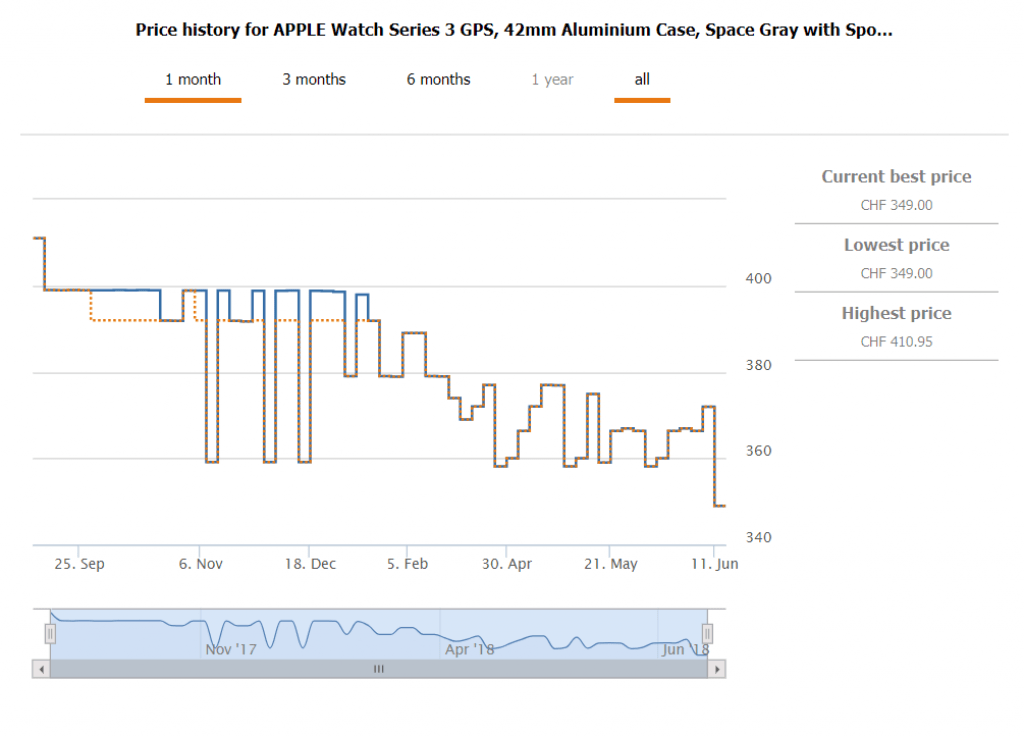Click the left range handle of the navigator

(50, 633)
